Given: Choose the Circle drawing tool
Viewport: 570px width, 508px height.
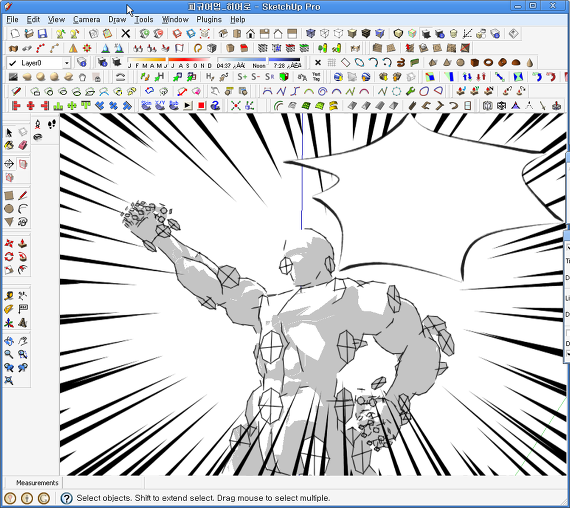Looking at the screenshot, I should (x=9, y=209).
